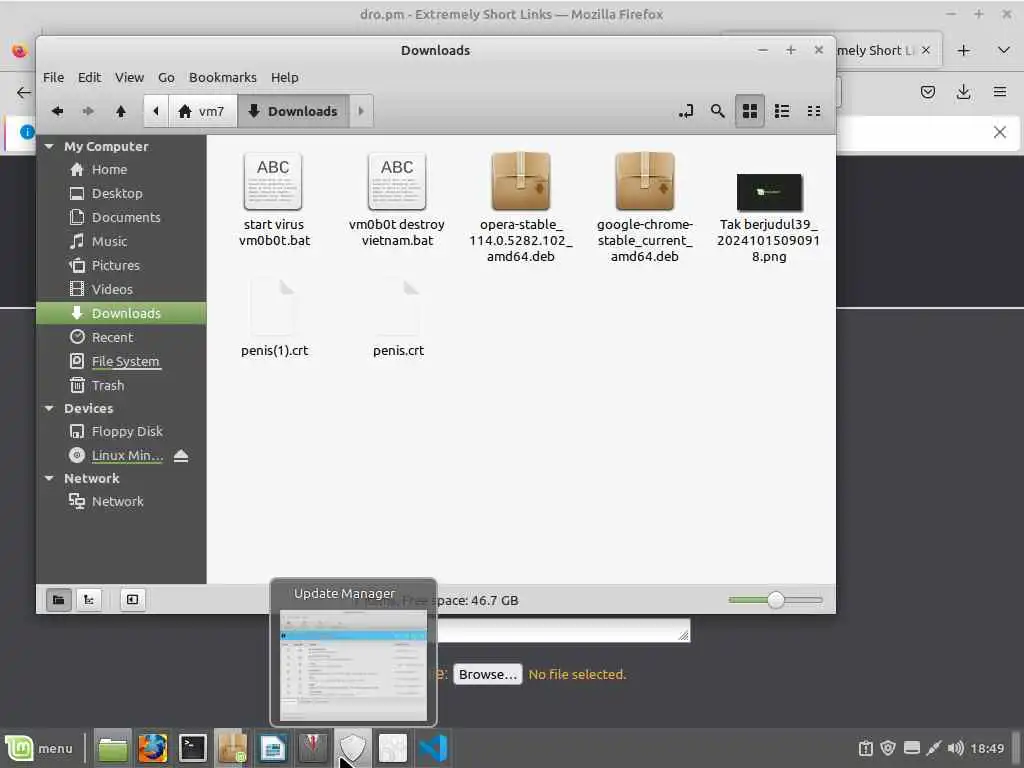Show tree view in the sidebar
1024x768 pixels.
pos(89,600)
